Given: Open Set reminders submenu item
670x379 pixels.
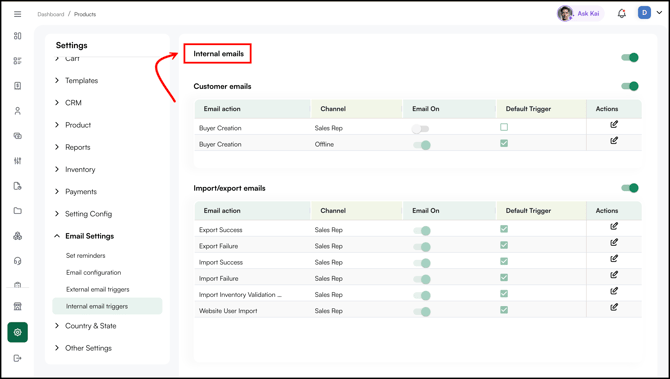Looking at the screenshot, I should tap(85, 256).
